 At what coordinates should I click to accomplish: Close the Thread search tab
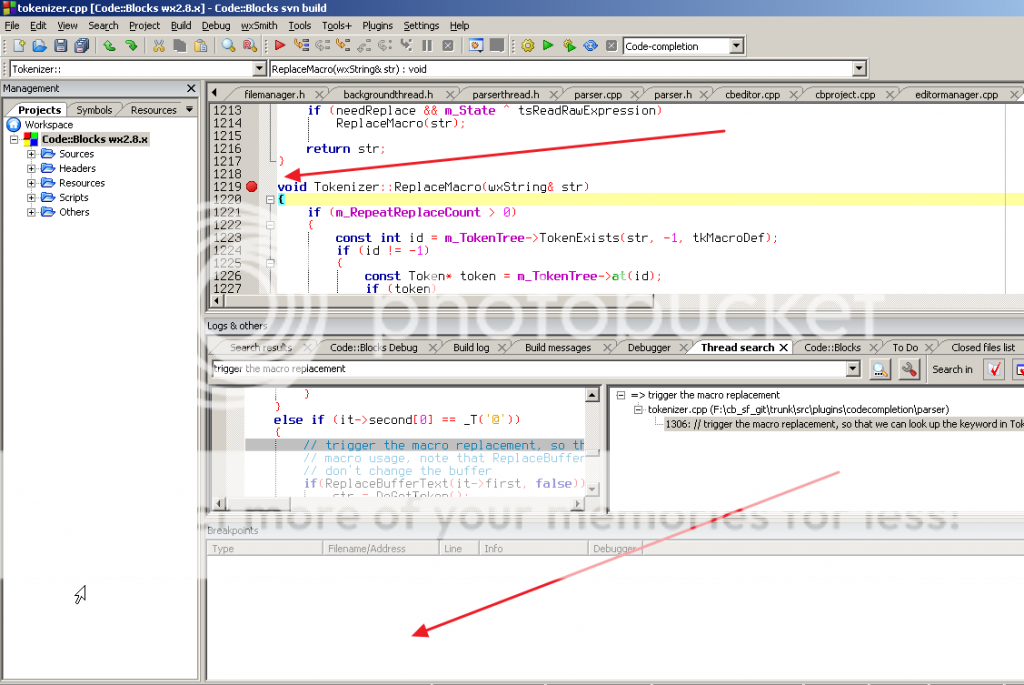click(x=784, y=347)
